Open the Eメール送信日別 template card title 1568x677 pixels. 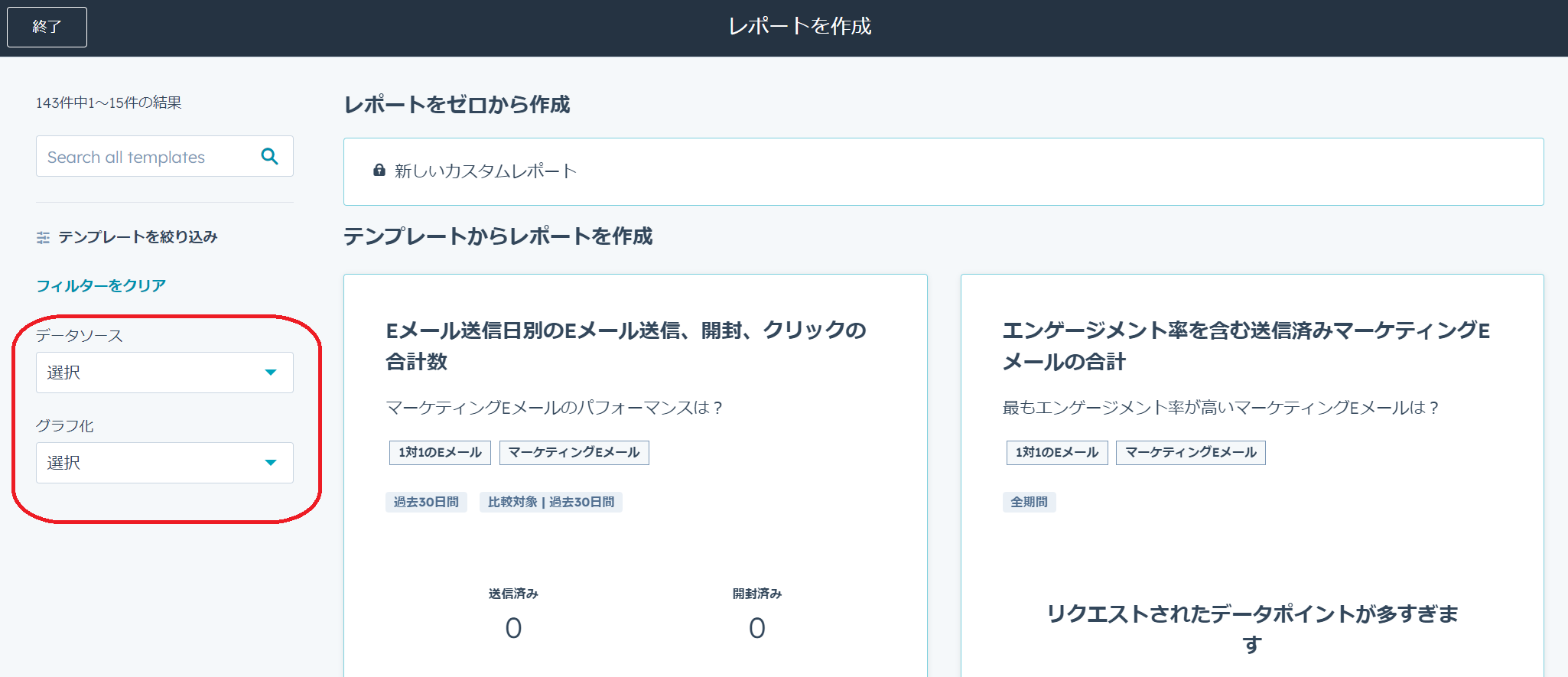coord(626,346)
